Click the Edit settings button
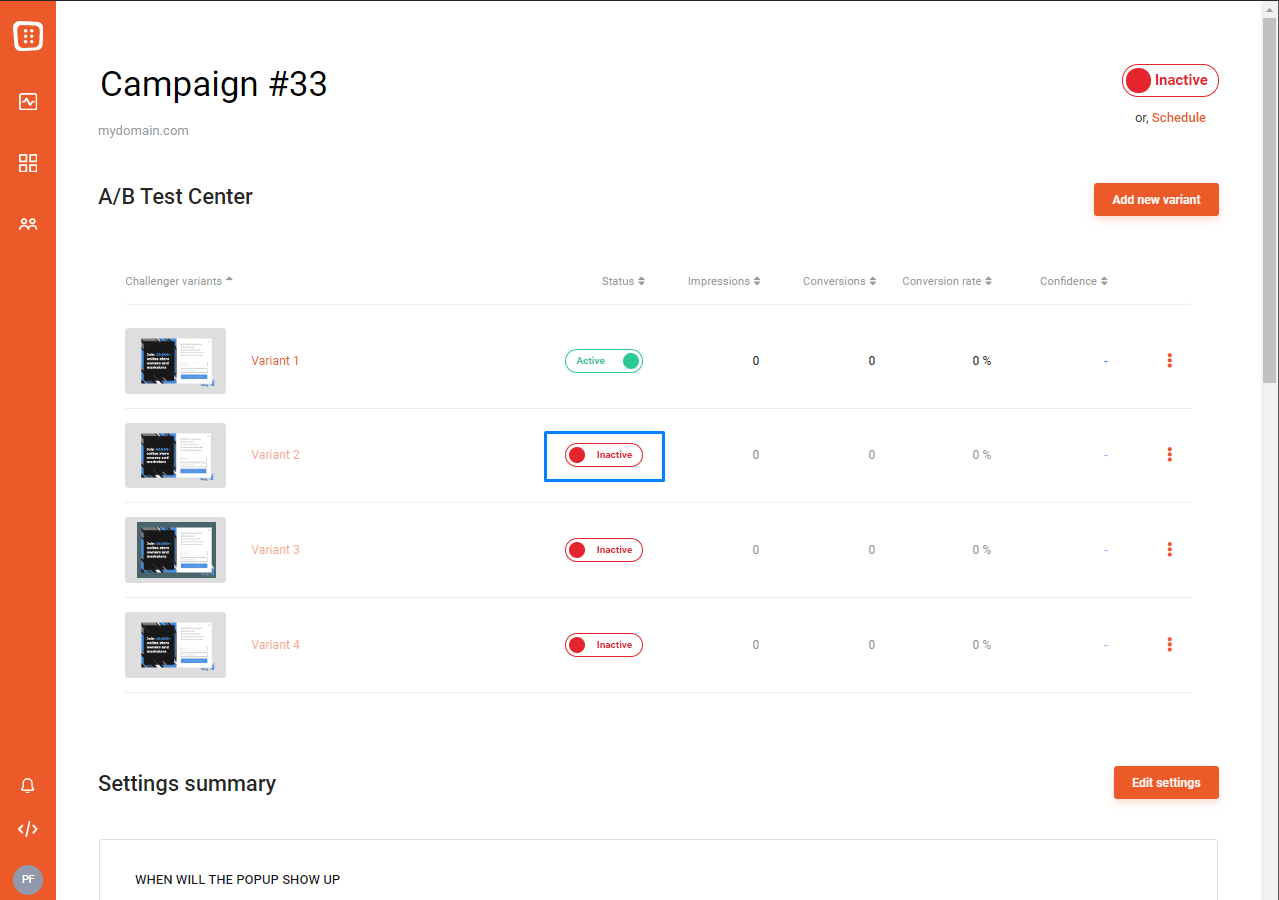Image resolution: width=1279 pixels, height=900 pixels. (1166, 782)
